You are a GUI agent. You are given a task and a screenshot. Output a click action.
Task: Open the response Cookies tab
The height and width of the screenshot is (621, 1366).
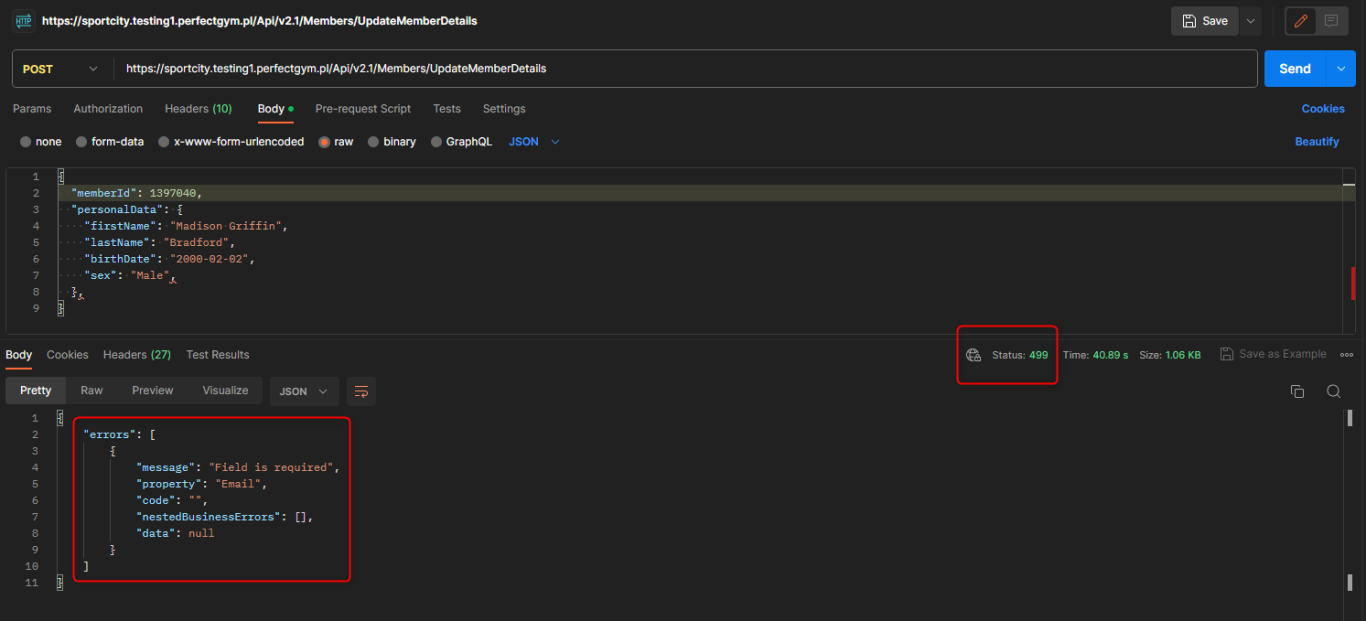click(68, 355)
